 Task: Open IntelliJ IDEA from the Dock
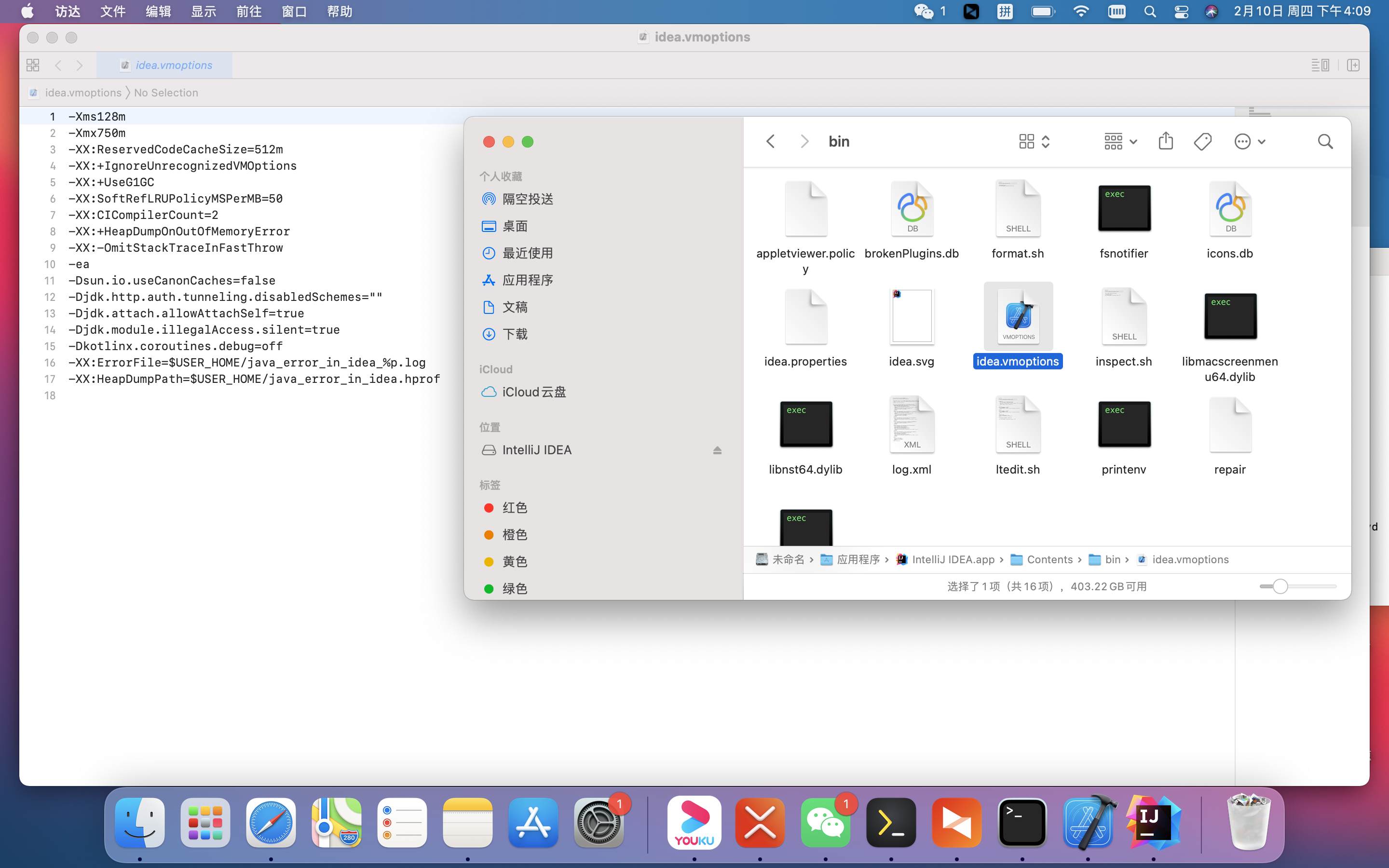tap(1153, 823)
